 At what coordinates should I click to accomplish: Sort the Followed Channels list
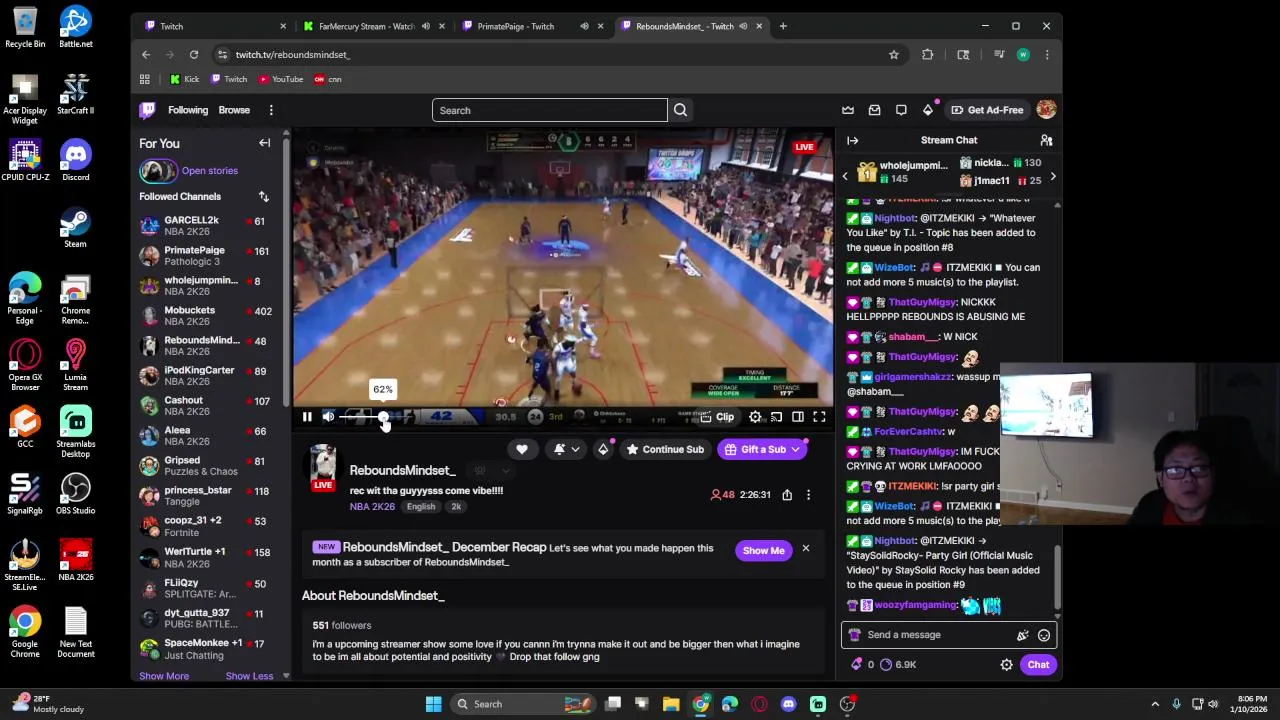tap(263, 197)
